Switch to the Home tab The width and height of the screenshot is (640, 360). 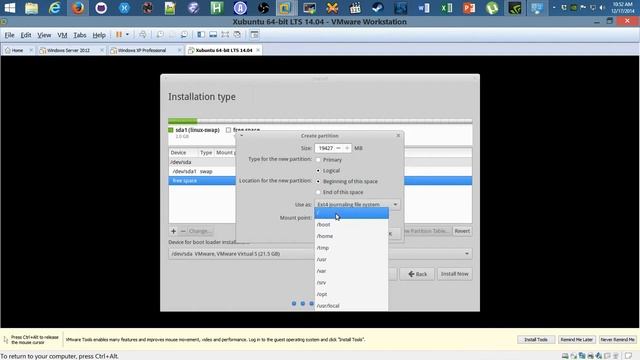tap(17, 50)
